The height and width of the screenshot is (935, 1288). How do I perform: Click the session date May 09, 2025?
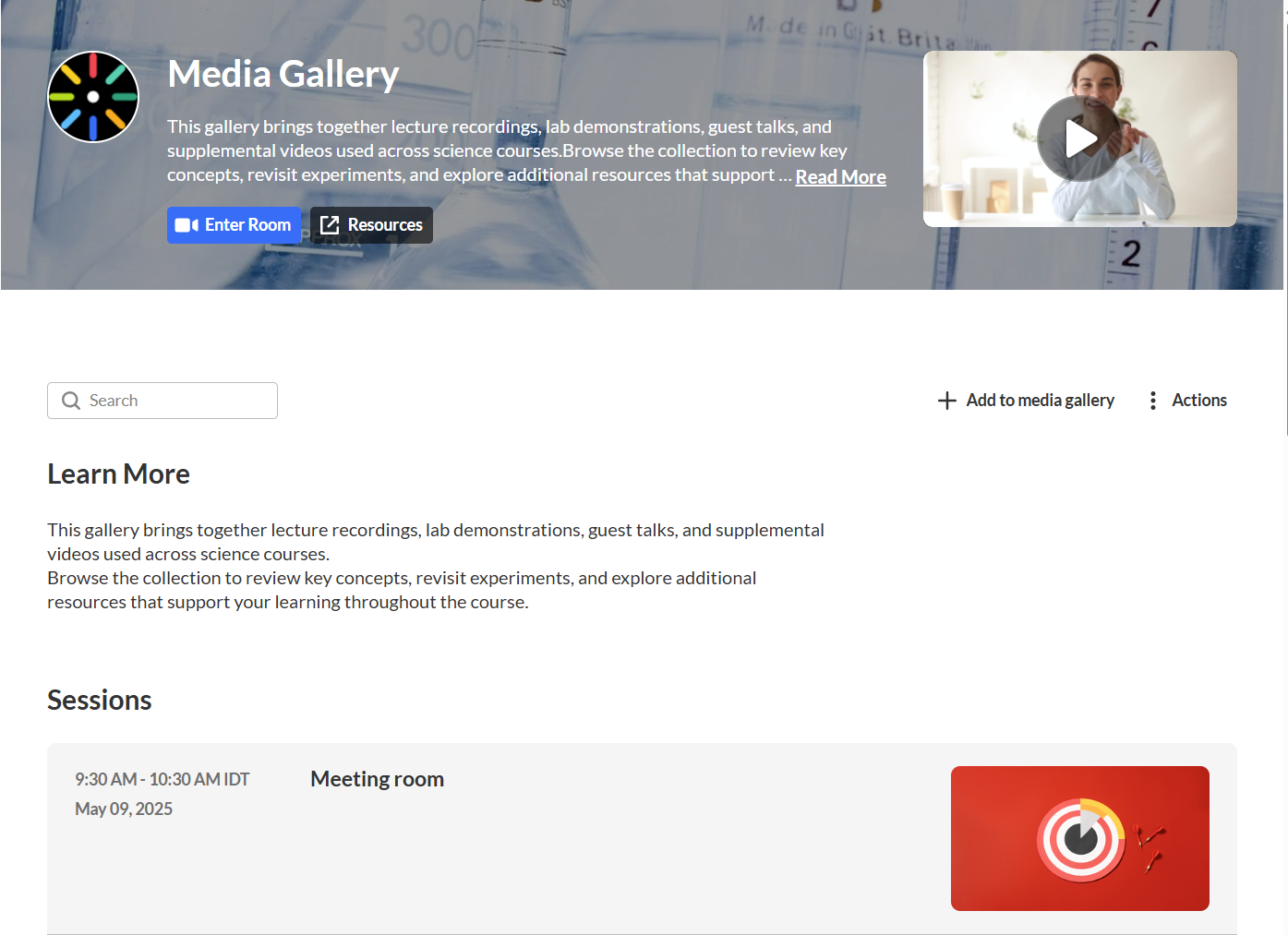[x=124, y=809]
